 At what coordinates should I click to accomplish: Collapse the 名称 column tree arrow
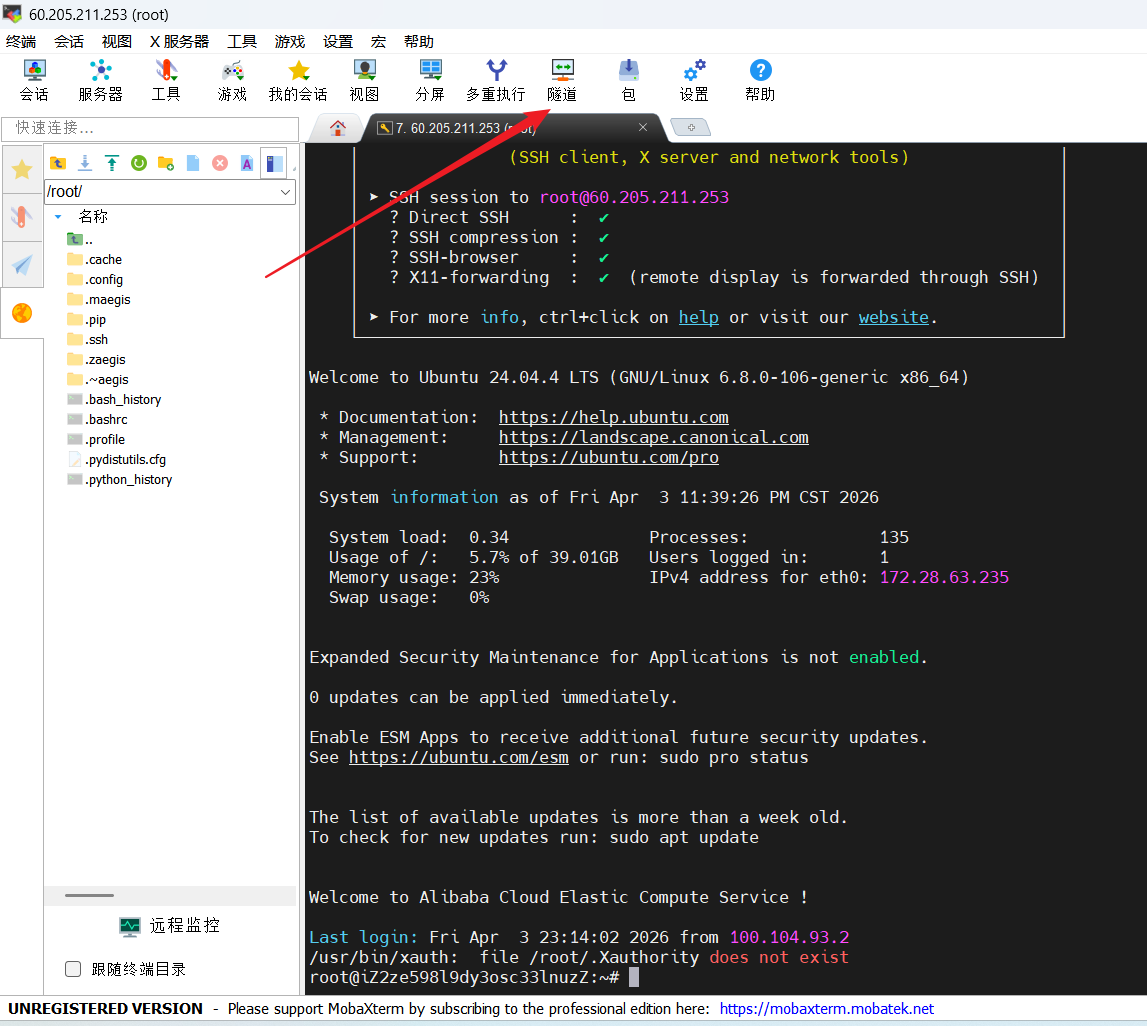coord(58,216)
